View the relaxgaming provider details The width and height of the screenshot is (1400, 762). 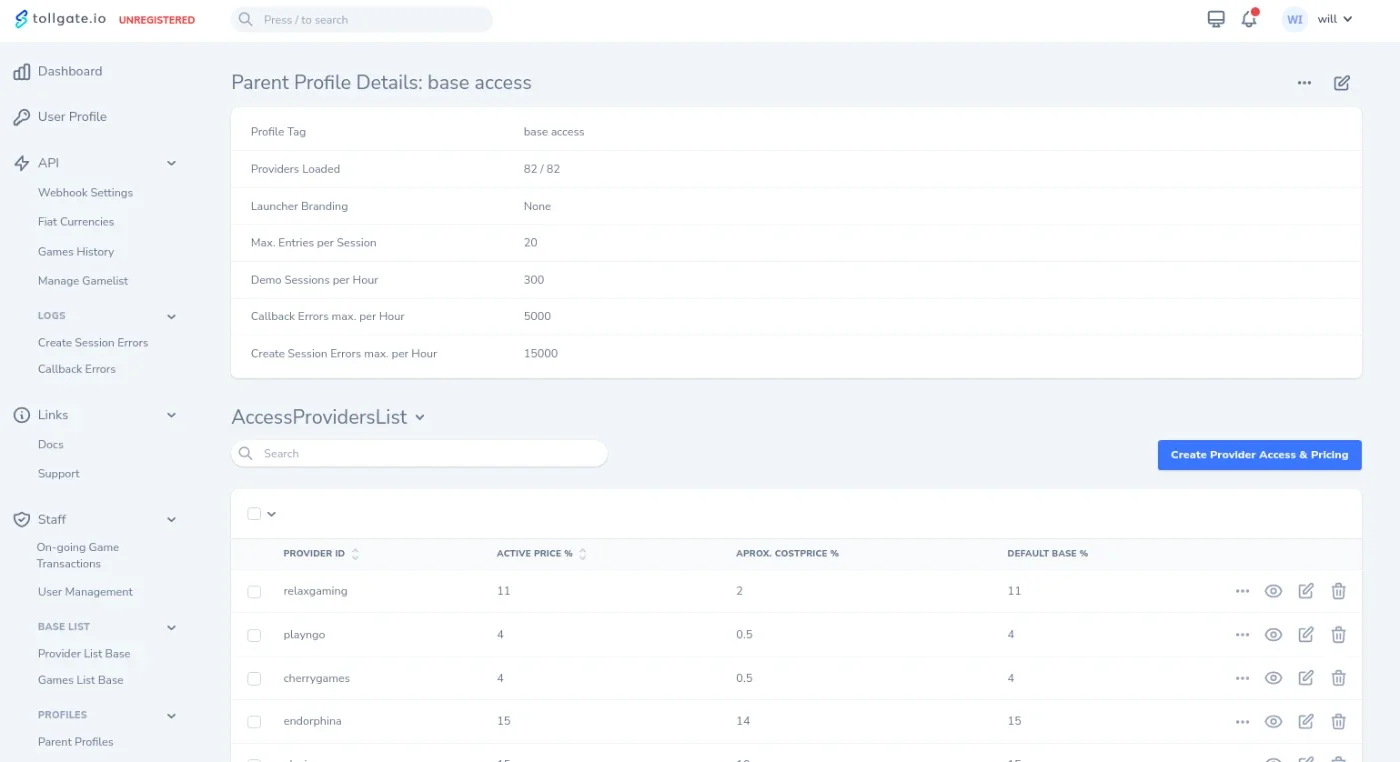click(1273, 591)
